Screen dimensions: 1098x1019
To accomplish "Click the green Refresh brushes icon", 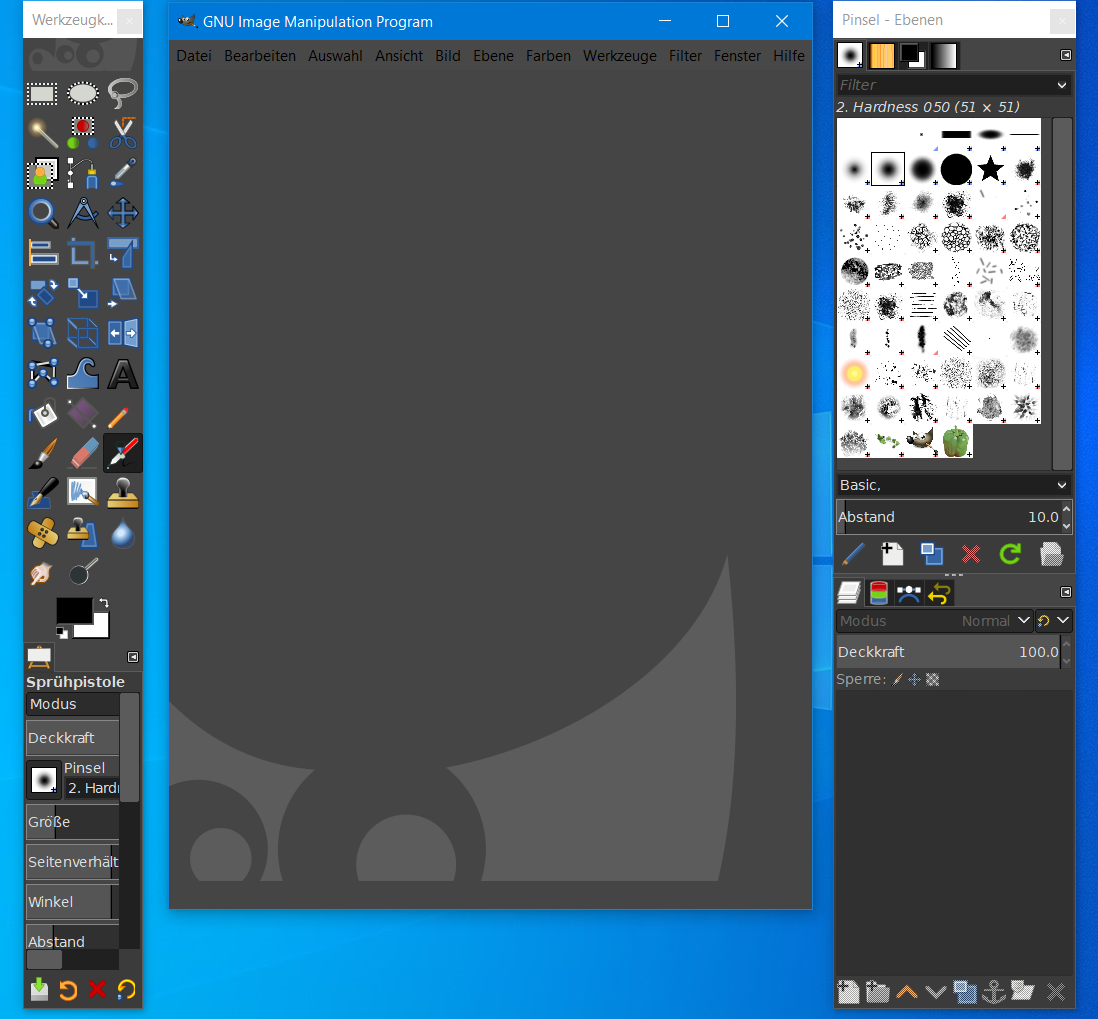I will [x=1010, y=554].
